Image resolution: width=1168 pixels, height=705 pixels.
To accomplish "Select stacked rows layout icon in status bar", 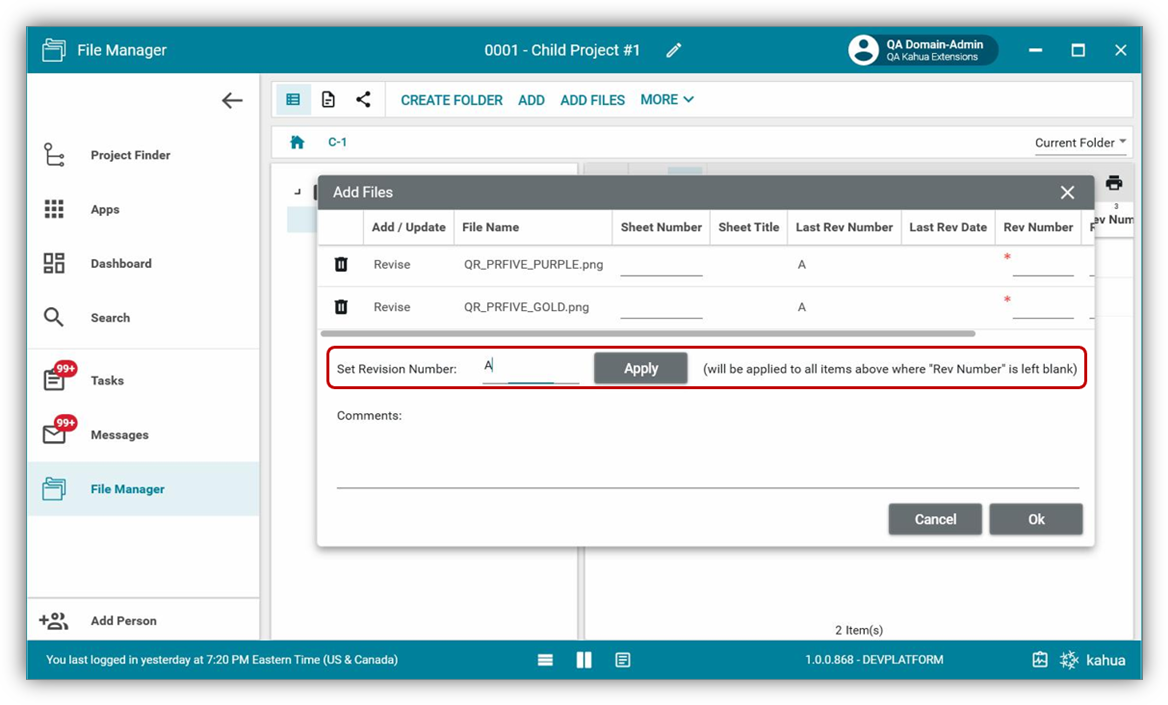I will (x=545, y=660).
